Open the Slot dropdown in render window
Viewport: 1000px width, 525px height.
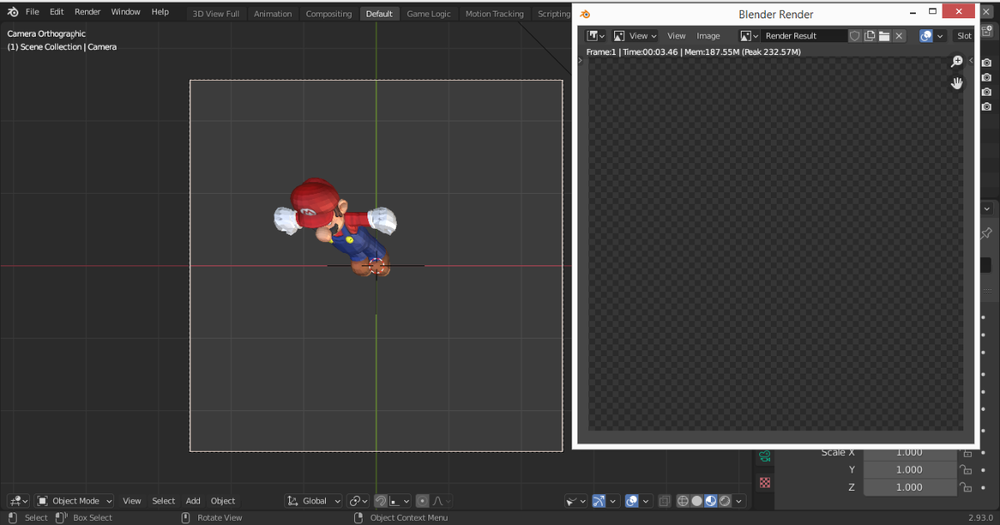(963, 36)
